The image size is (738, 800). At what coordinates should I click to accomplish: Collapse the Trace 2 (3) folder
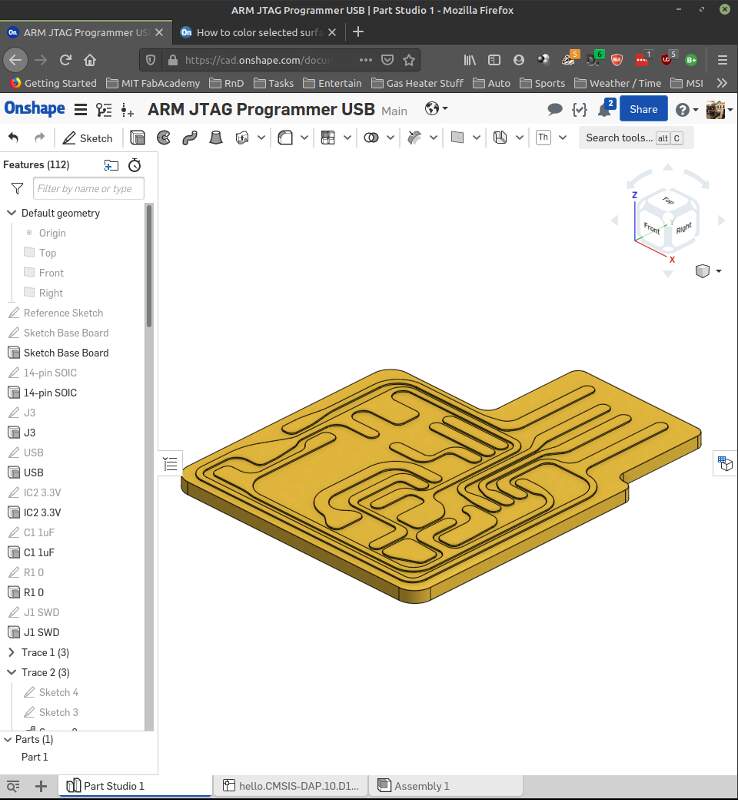[11, 672]
